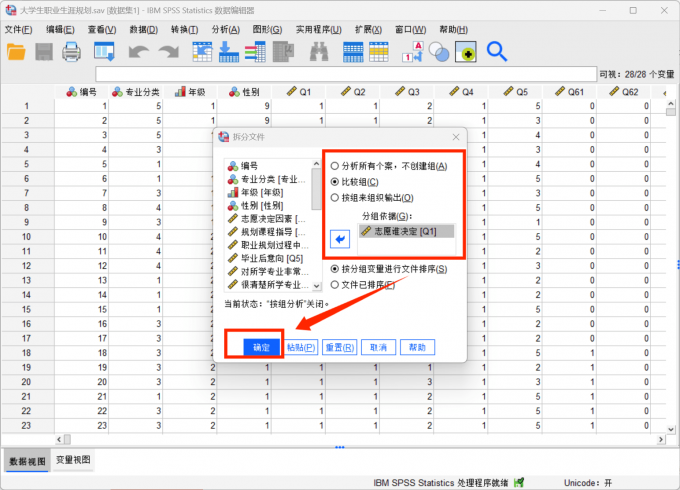Screen dimensions: 680x490
Task: Select 志愿谁决定 [Q1] in grouping box
Action: (x=406, y=232)
